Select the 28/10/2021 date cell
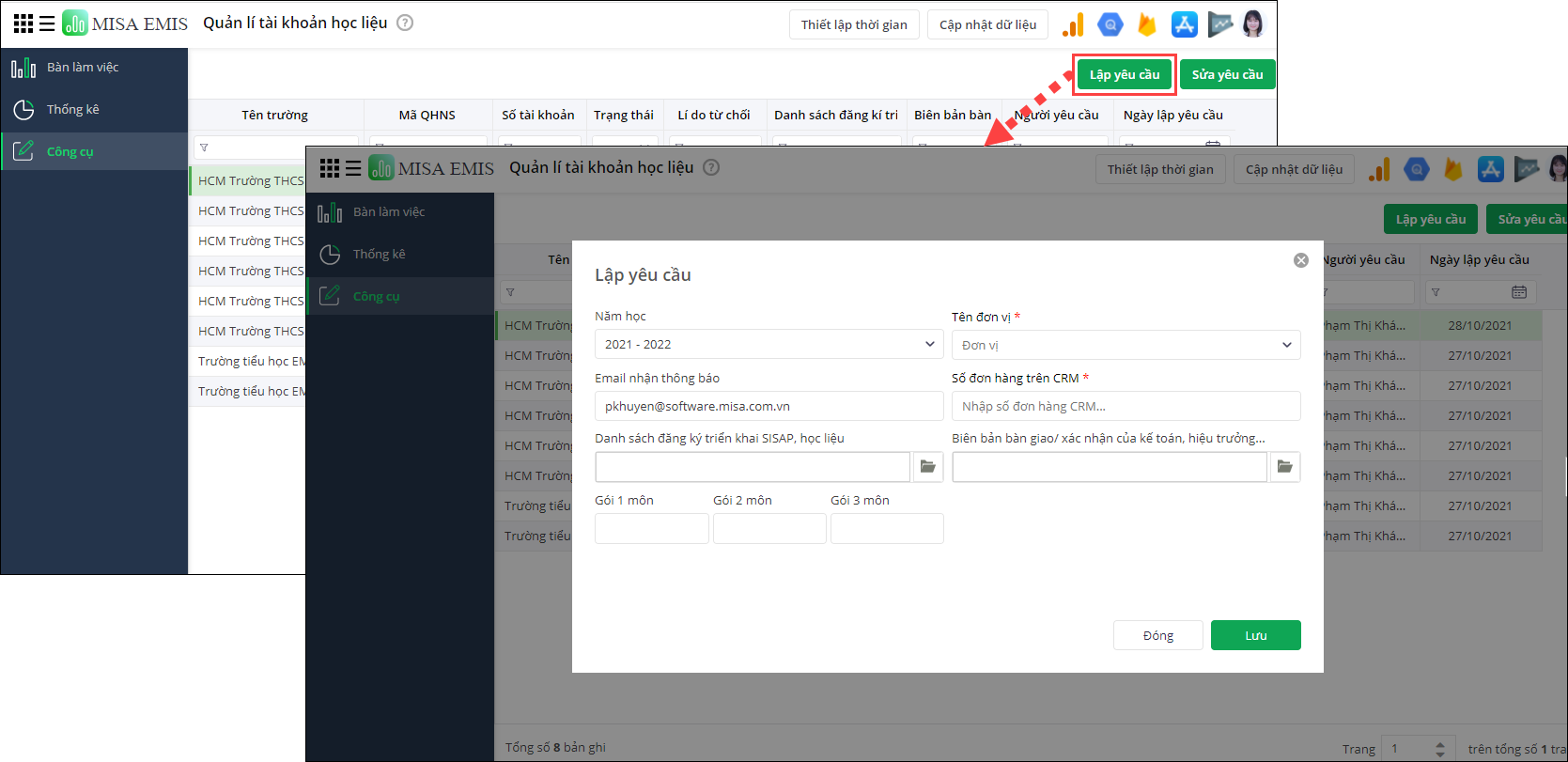The height and width of the screenshot is (762, 1568). pyautogui.click(x=1480, y=325)
